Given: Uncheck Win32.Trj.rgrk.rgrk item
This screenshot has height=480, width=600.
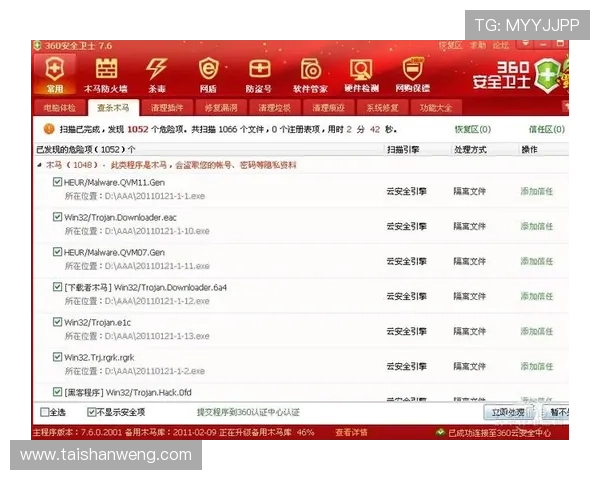Looking at the screenshot, I should coord(57,357).
